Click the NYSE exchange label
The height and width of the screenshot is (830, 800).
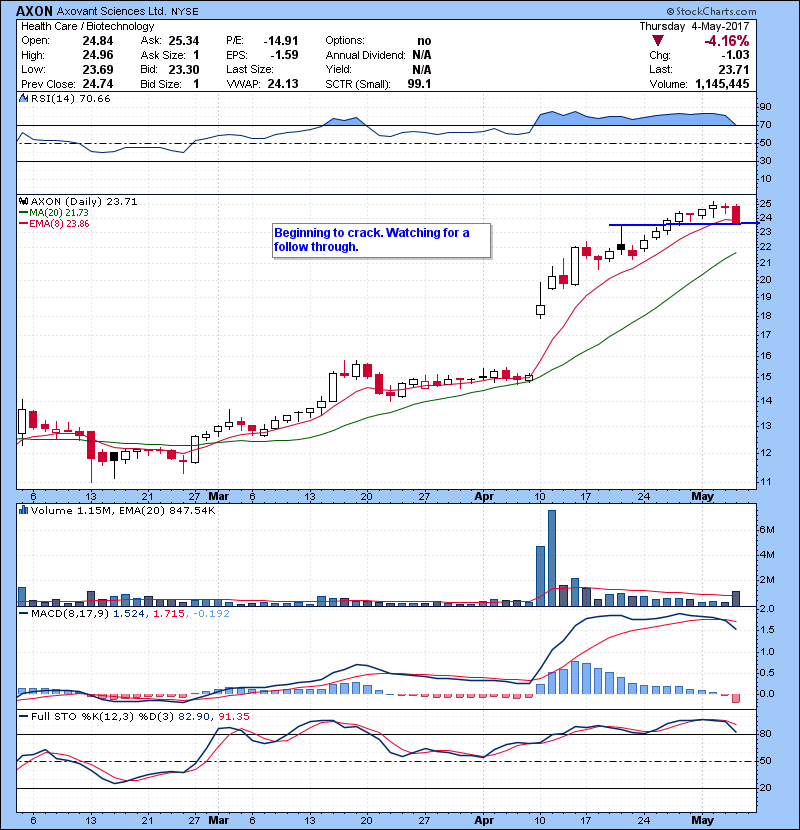(x=185, y=12)
